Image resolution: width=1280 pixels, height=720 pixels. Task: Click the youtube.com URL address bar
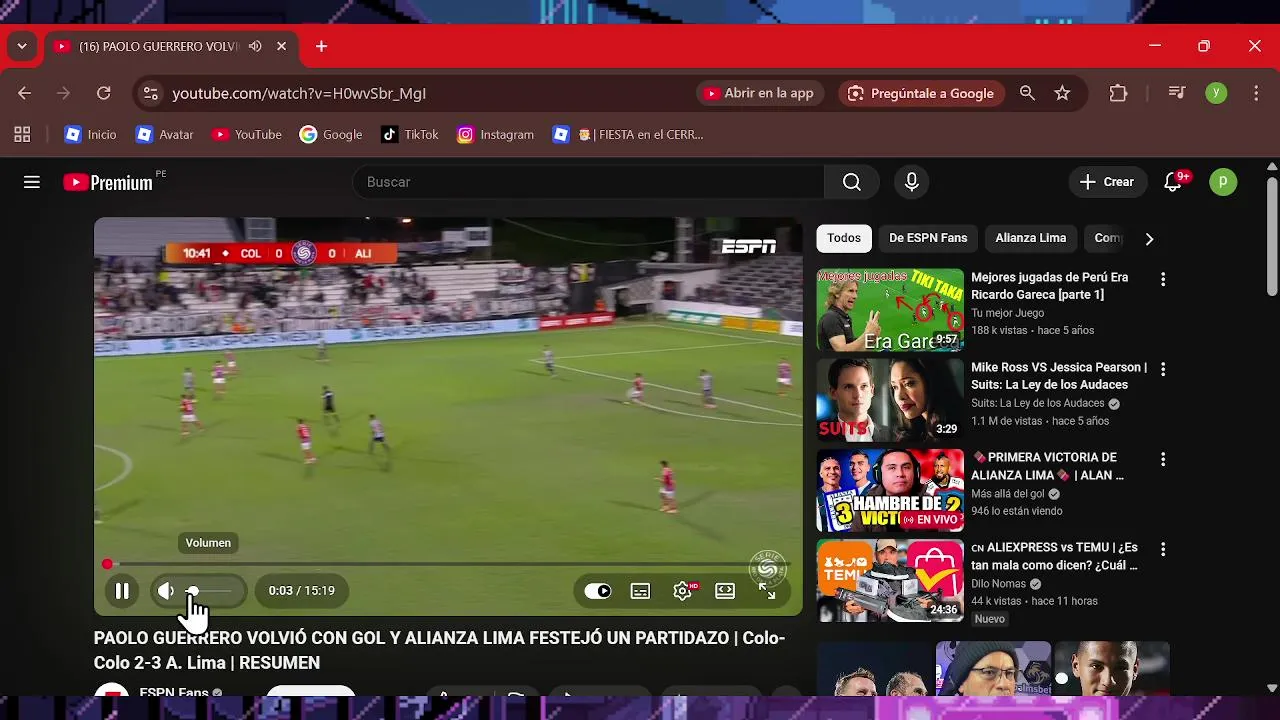click(299, 93)
